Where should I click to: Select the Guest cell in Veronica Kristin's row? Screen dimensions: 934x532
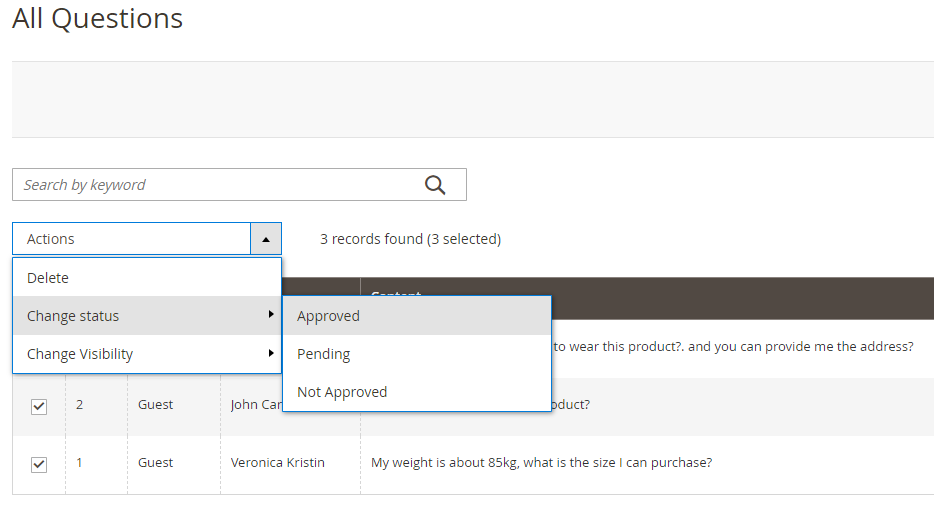155,463
